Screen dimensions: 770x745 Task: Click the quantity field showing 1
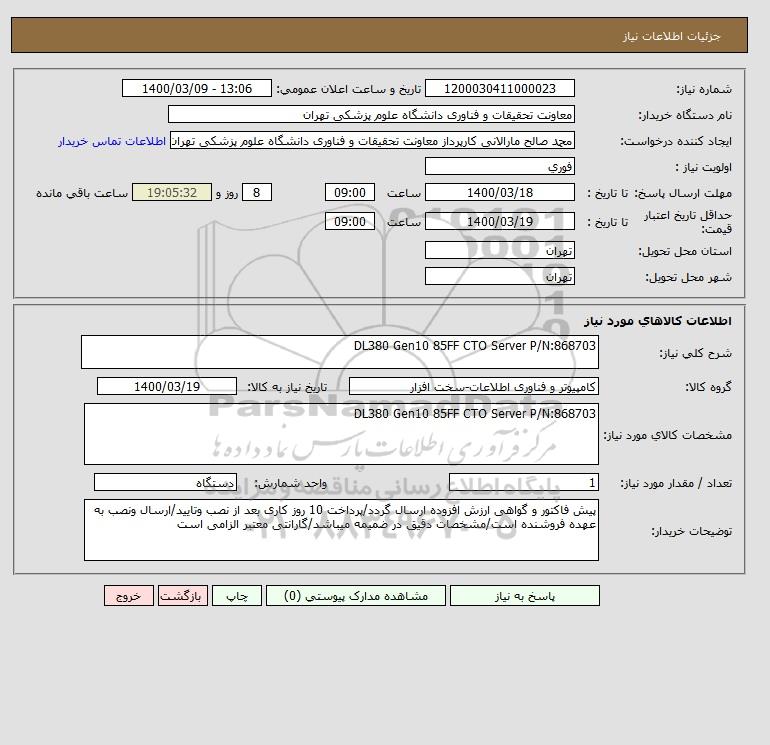click(523, 483)
